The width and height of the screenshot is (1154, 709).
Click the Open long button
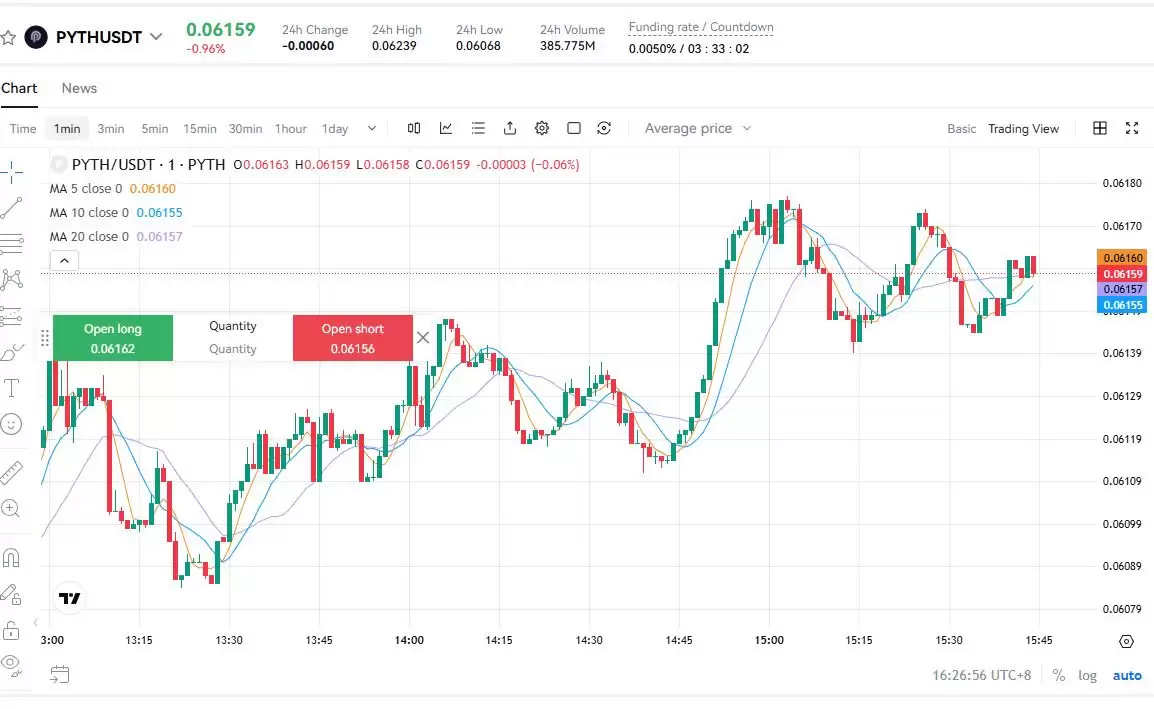click(113, 338)
